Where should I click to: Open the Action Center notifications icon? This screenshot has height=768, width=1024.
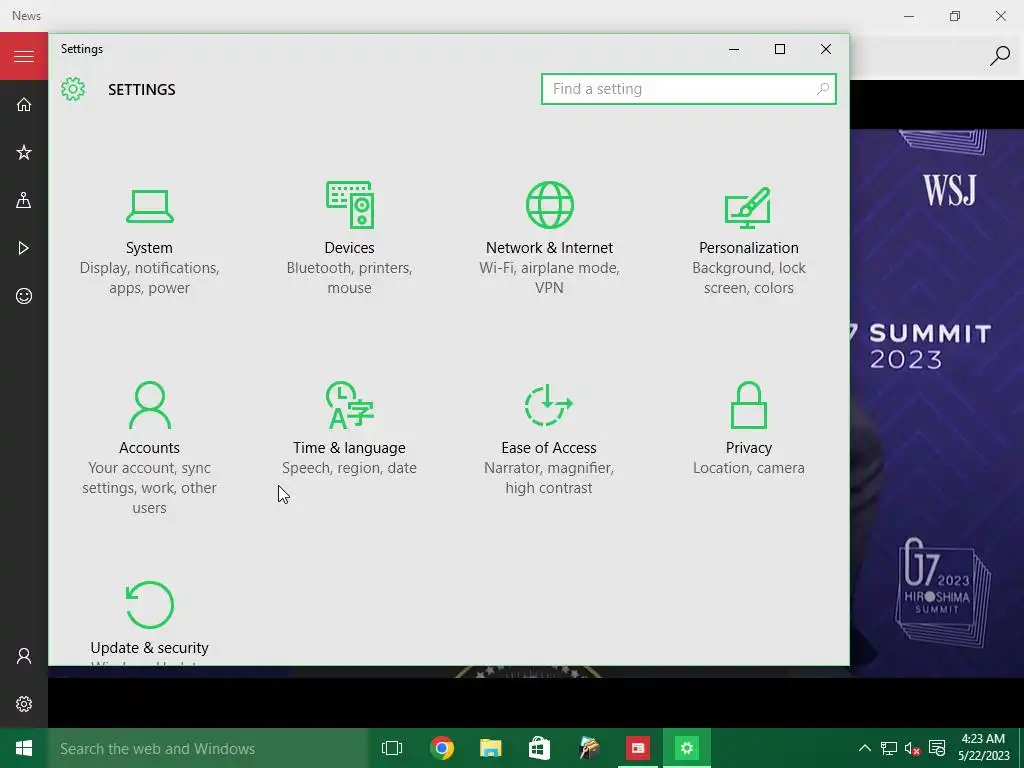click(937, 748)
